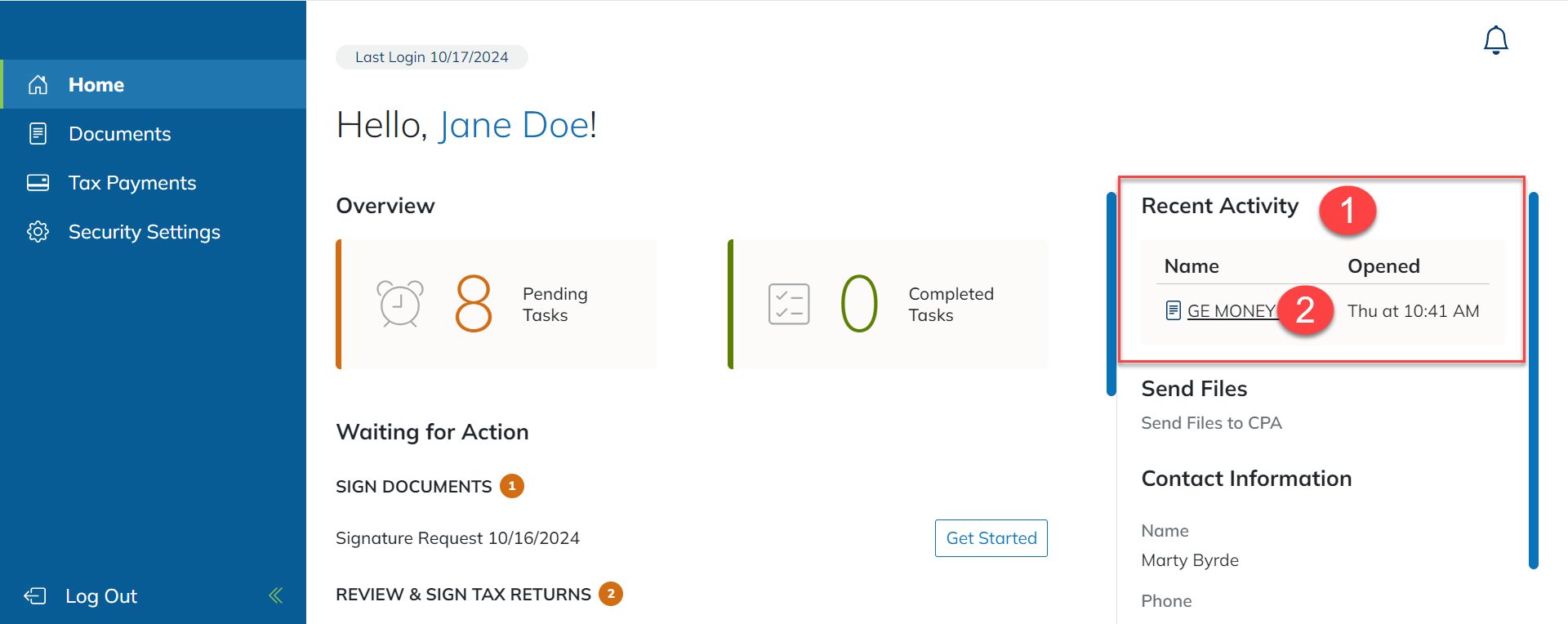Screen dimensions: 1568x624
Task: Click the Home house icon
Action: pyautogui.click(x=38, y=85)
